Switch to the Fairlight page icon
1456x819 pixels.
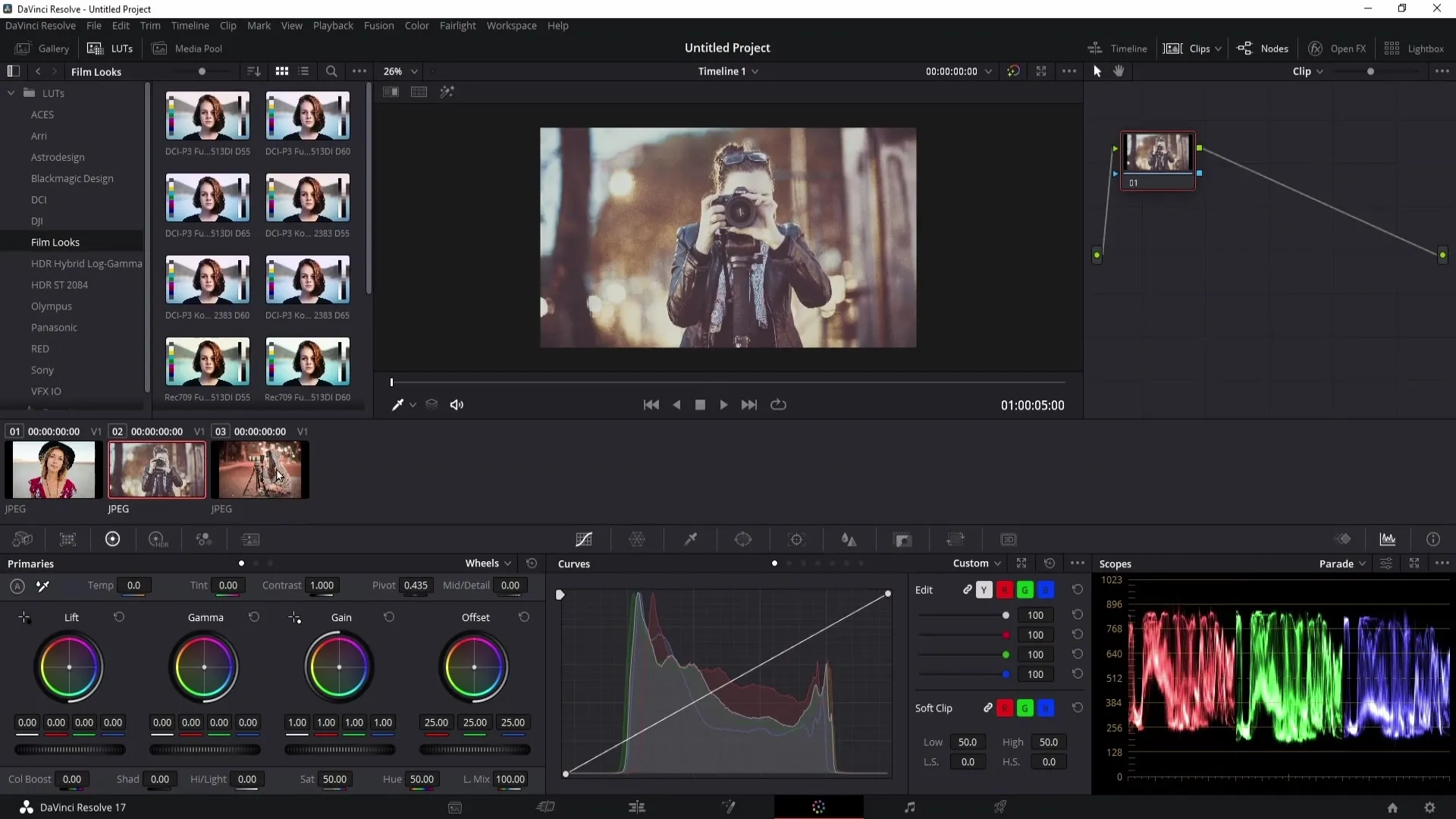910,808
